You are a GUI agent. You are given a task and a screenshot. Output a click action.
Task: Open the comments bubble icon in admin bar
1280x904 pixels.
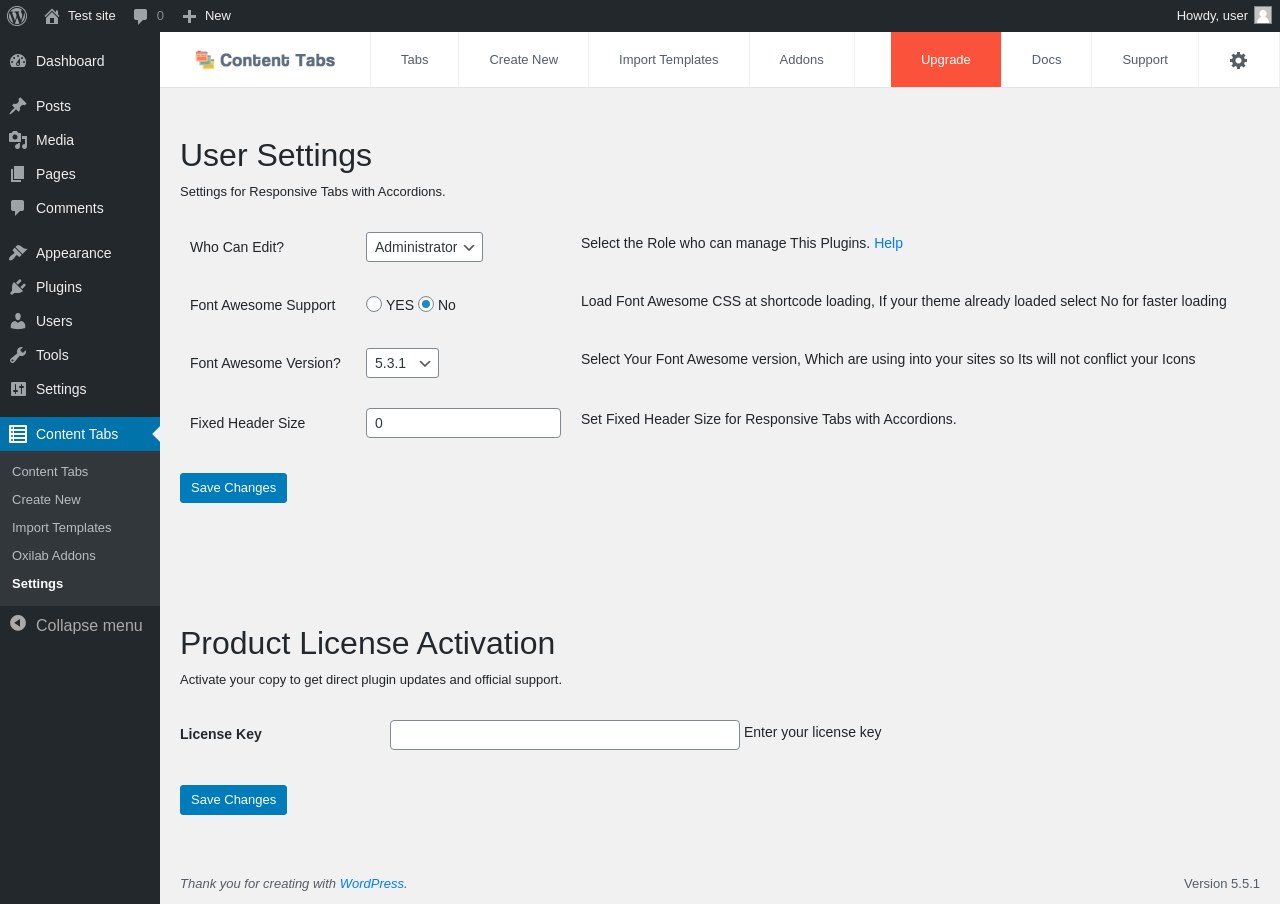click(x=141, y=16)
